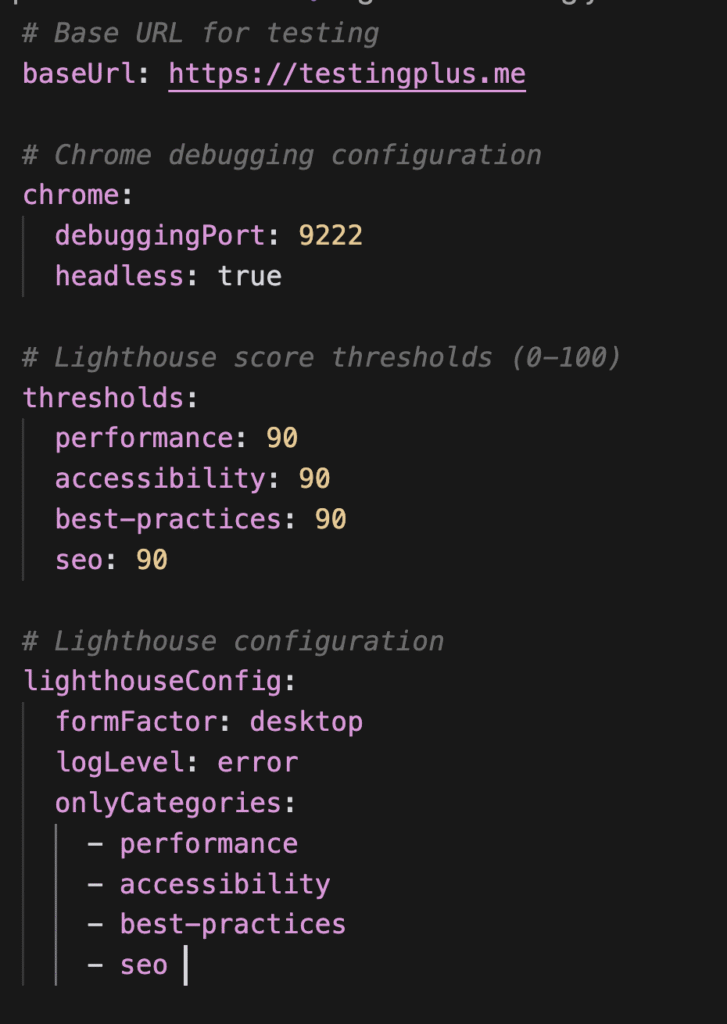Viewport: 727px width, 1024px height.
Task: Click the headless value true
Action: (x=249, y=276)
